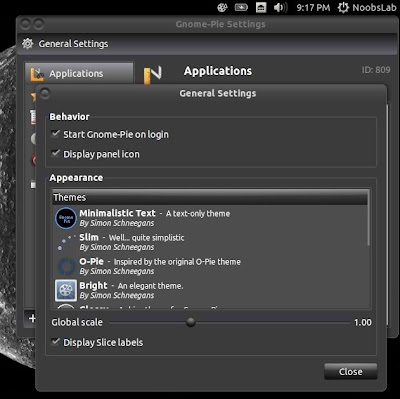Viewport: 400px width, 399px height.
Task: Open the battery indicator in top panel
Action: tap(241, 7)
